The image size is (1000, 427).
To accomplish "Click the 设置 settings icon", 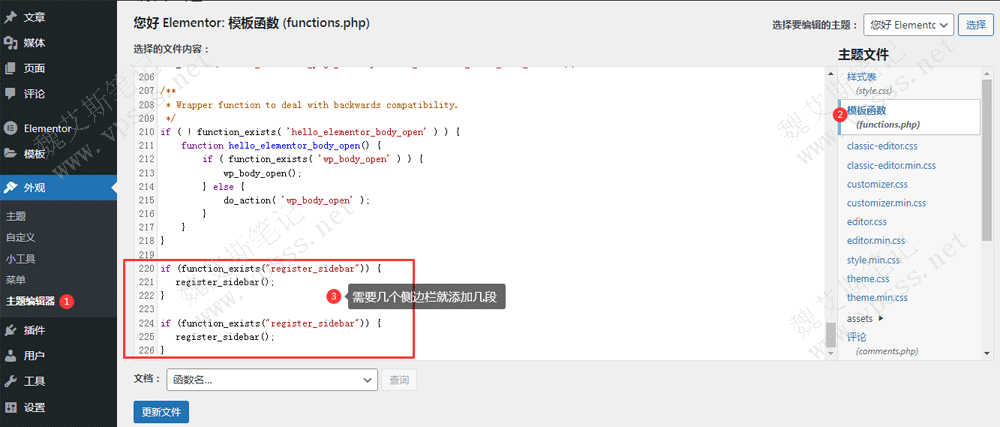I will (x=10, y=407).
